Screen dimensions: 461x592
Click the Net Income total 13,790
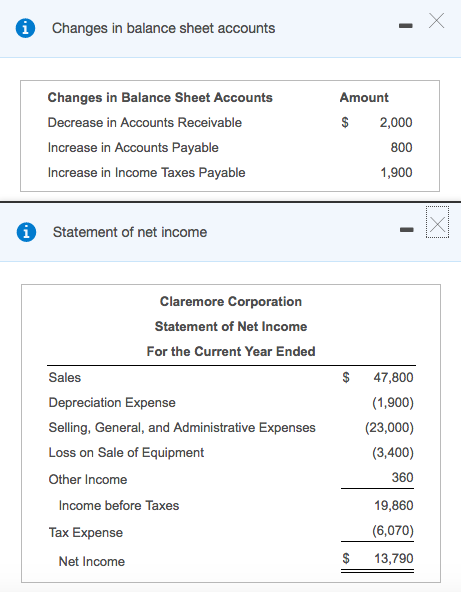(394, 558)
